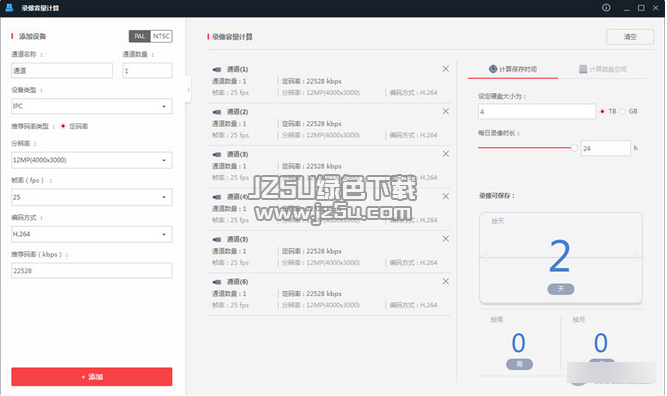
Task: Choose the GB disk size unit
Action: [x=622, y=111]
